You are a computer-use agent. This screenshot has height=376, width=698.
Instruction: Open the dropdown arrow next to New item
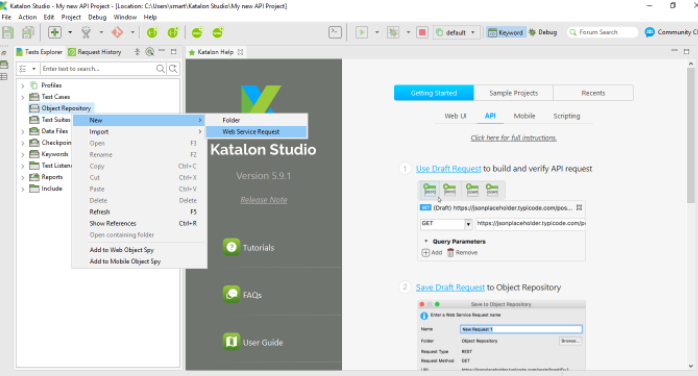point(70,32)
